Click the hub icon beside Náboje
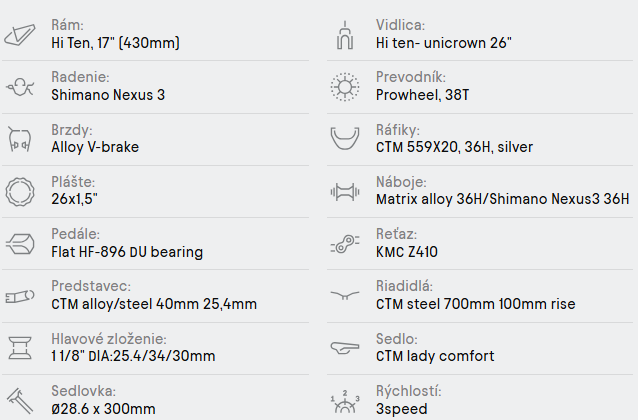638x420 pixels. coord(344,191)
